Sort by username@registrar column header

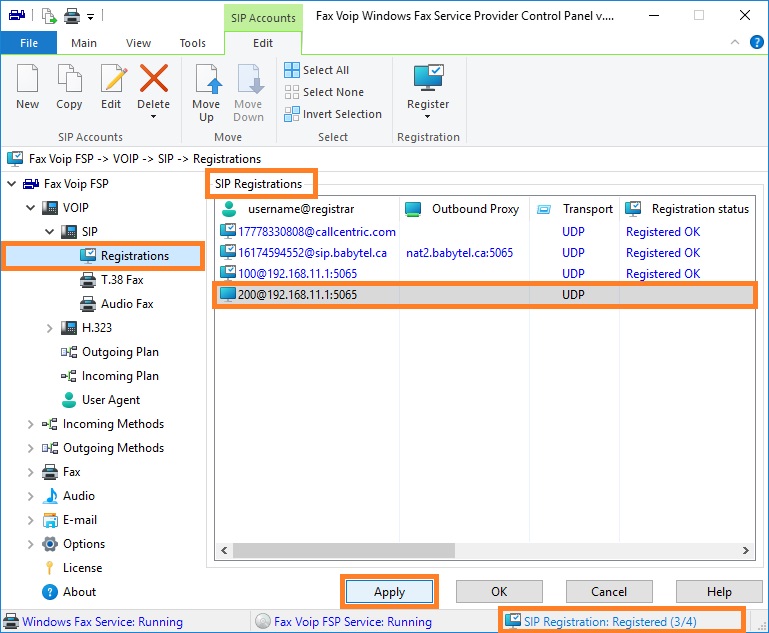[x=308, y=209]
